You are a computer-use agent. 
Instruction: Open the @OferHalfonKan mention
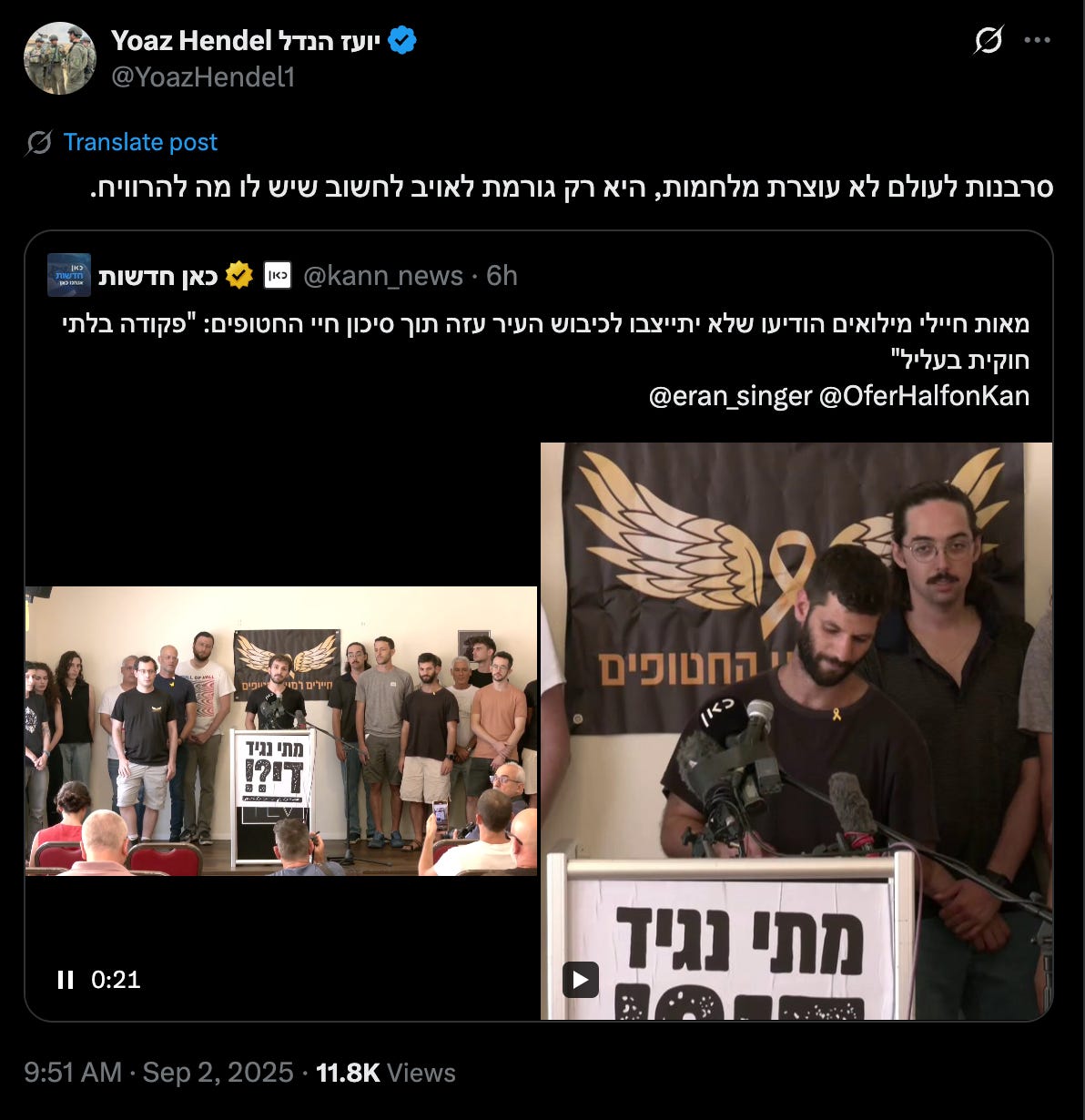(925, 396)
